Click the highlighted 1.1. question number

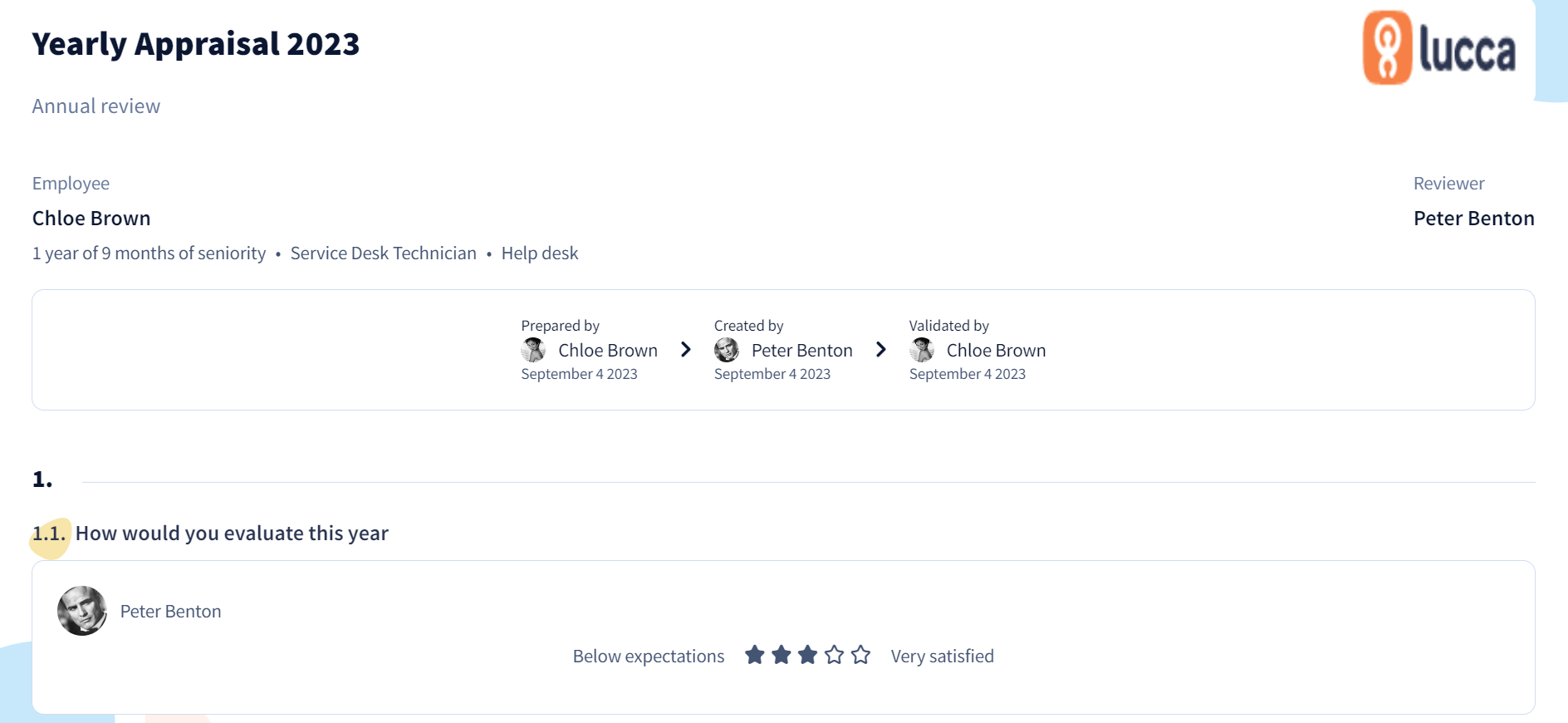click(49, 534)
